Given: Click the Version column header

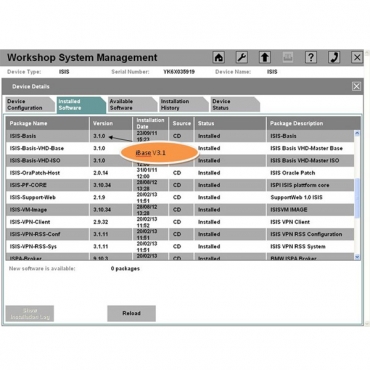Looking at the screenshot, I should click(x=111, y=123).
